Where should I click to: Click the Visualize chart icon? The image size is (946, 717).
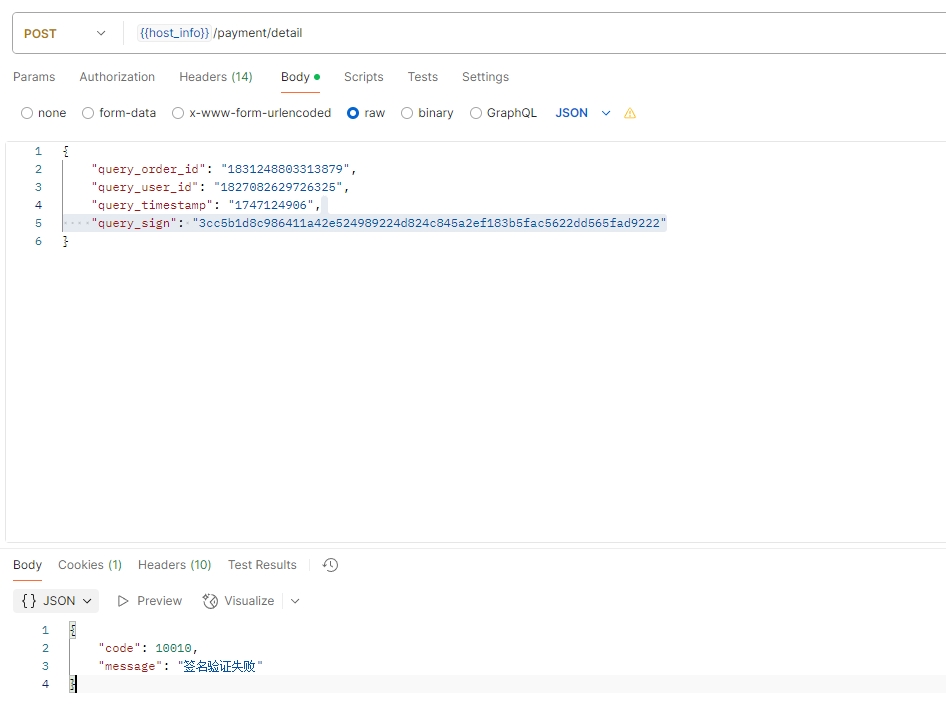click(210, 601)
